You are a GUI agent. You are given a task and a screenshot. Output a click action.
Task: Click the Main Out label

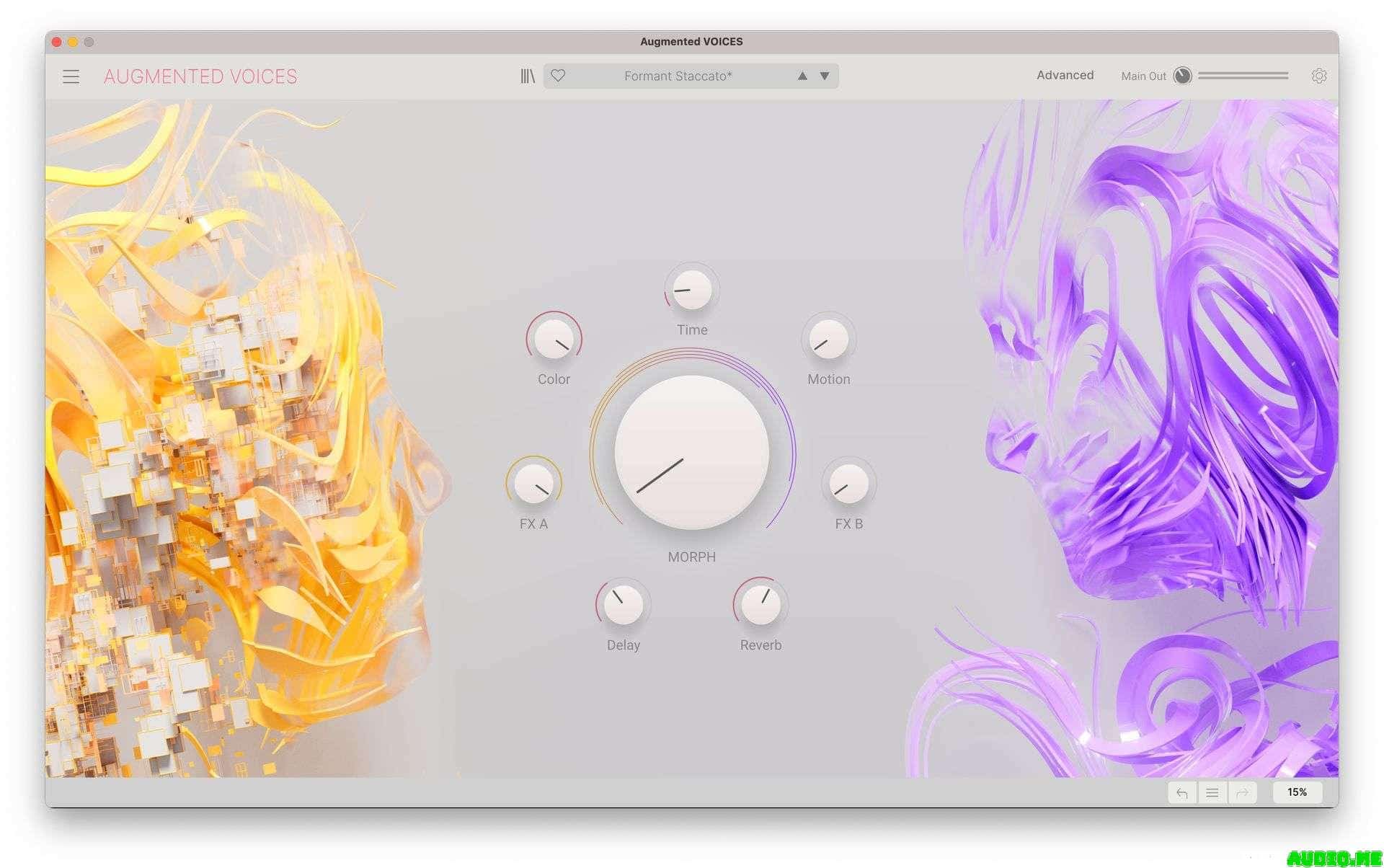click(x=1143, y=76)
